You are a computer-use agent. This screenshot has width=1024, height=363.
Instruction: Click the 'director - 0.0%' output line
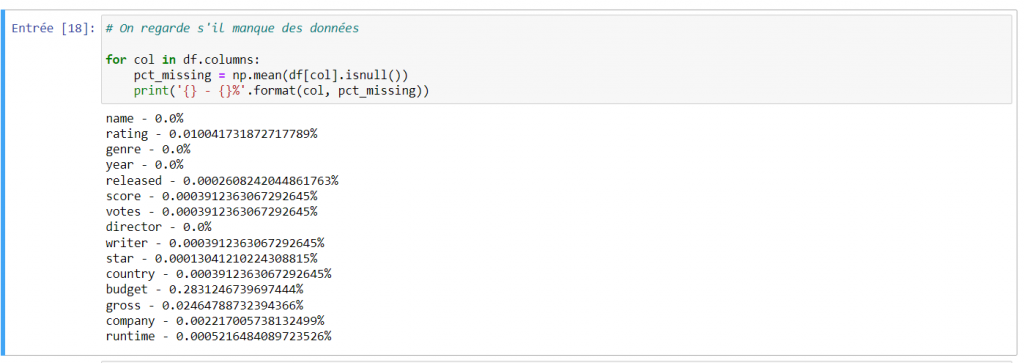[x=159, y=227]
